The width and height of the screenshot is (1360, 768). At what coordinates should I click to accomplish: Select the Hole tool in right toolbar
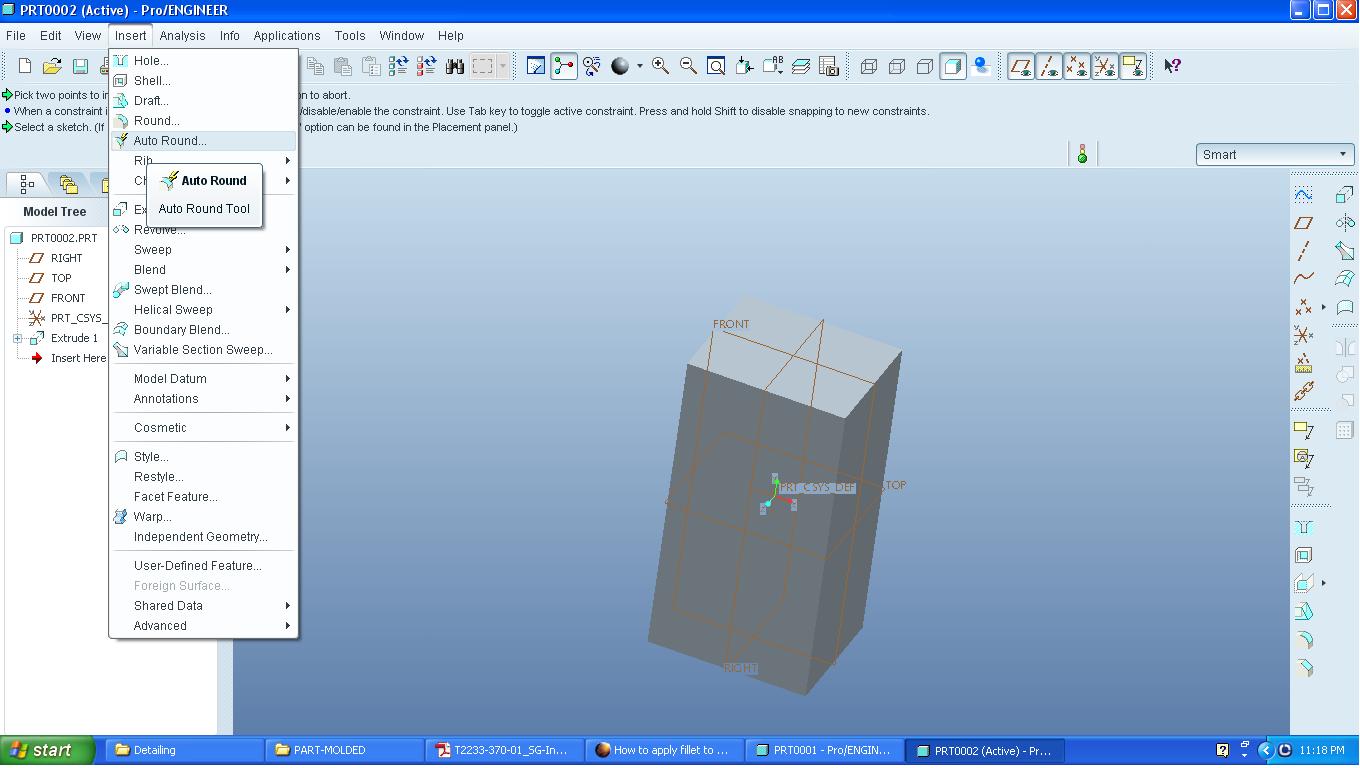point(1304,527)
